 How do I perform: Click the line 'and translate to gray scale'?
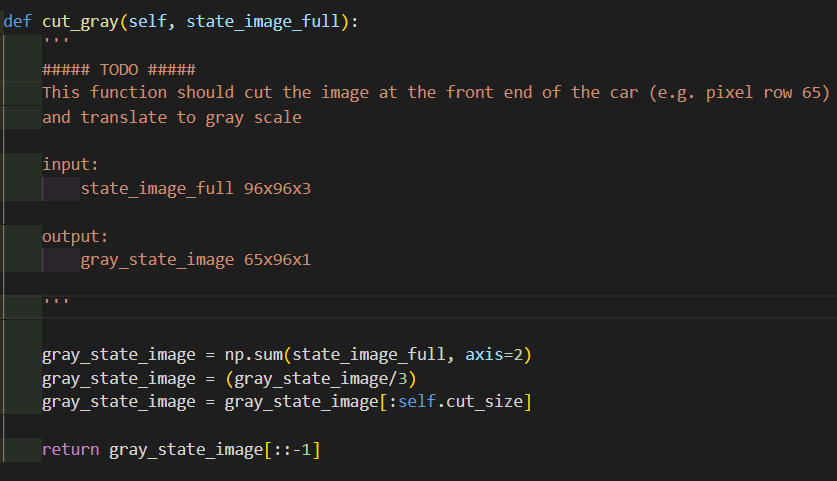pos(172,117)
